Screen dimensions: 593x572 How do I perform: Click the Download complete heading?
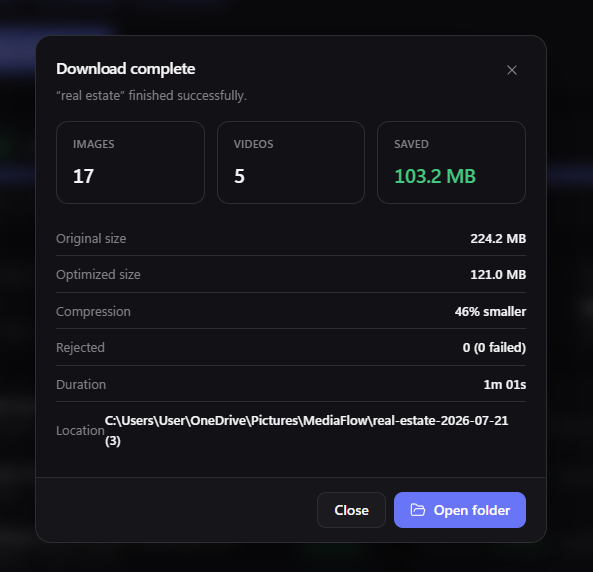click(x=126, y=69)
